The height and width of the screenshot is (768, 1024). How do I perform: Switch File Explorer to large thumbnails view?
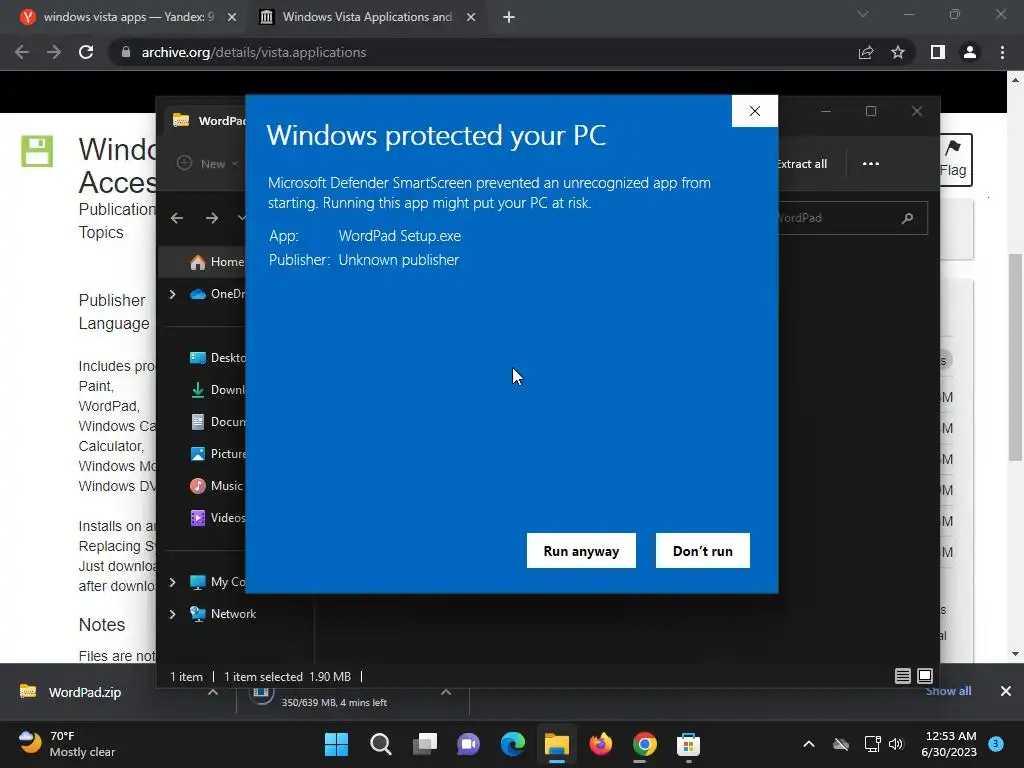[x=925, y=676]
